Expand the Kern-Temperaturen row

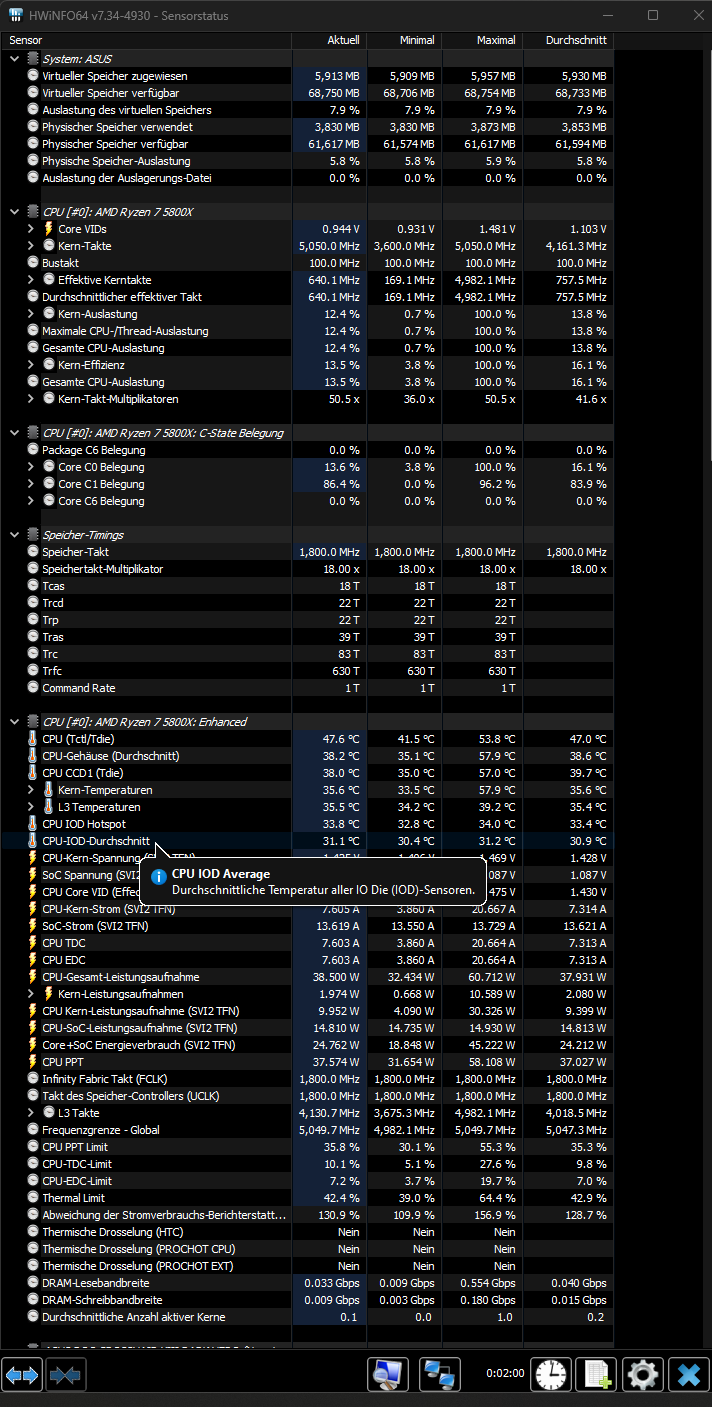click(x=31, y=790)
